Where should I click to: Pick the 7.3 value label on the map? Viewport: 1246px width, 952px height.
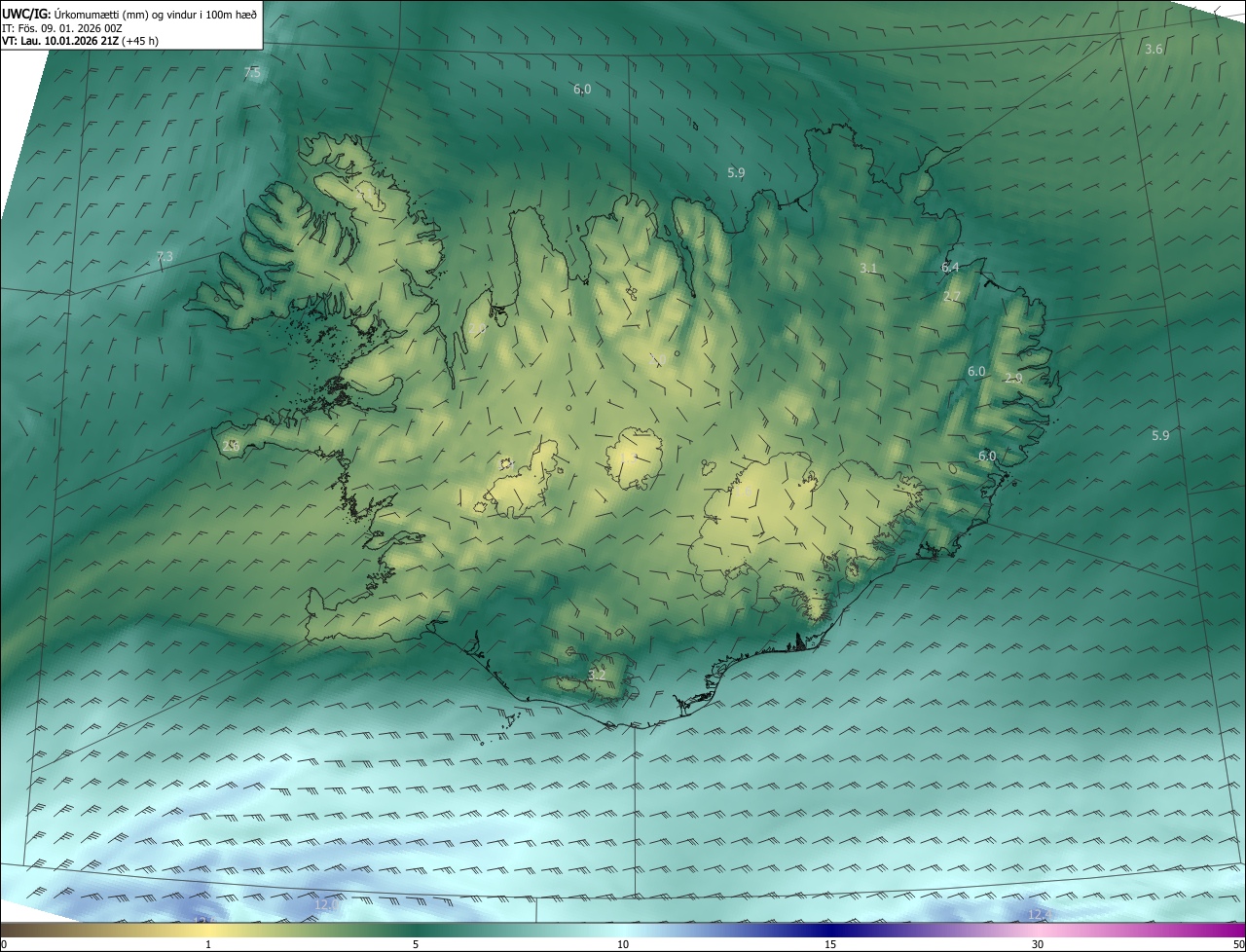tap(165, 256)
